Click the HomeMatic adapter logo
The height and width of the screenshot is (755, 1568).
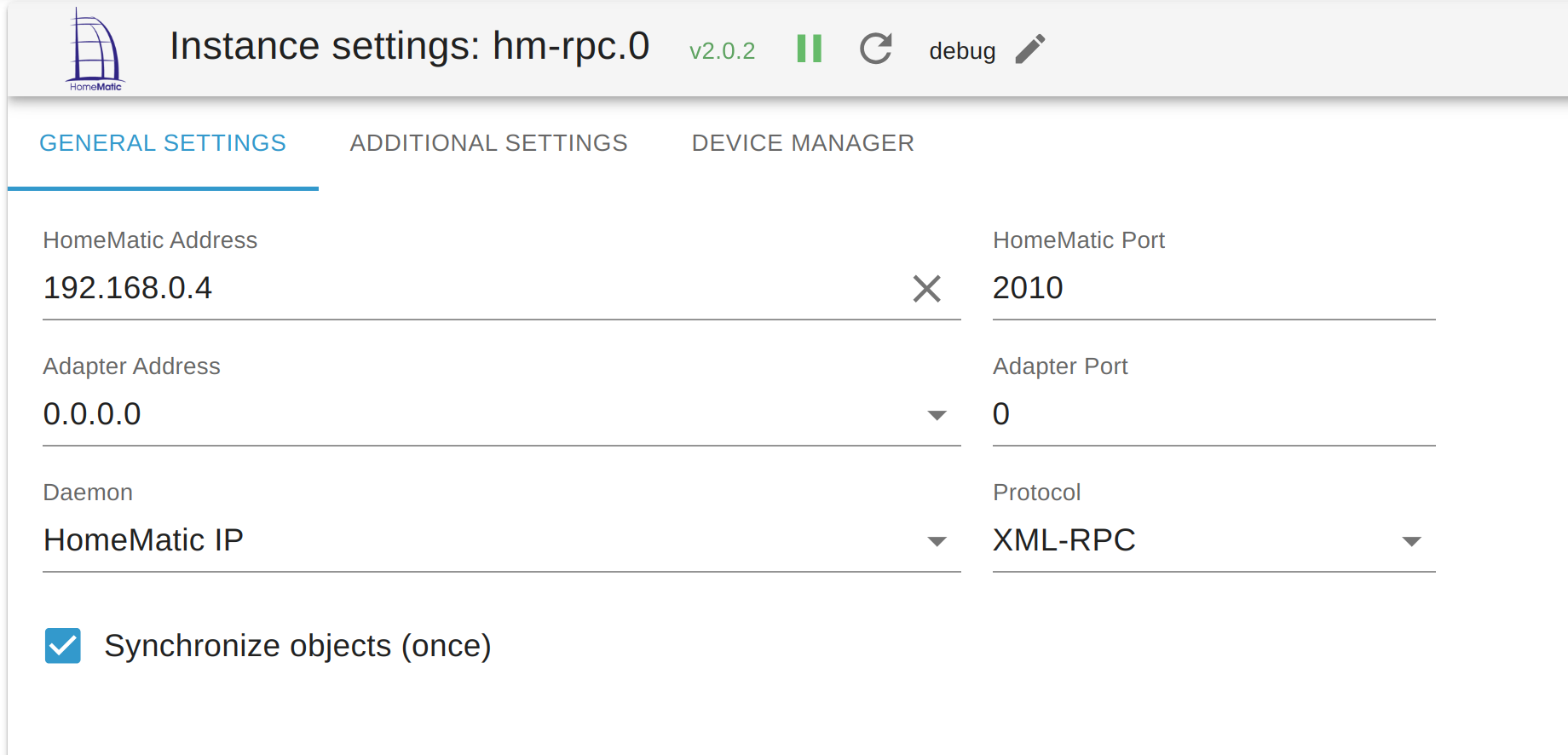pos(95,49)
